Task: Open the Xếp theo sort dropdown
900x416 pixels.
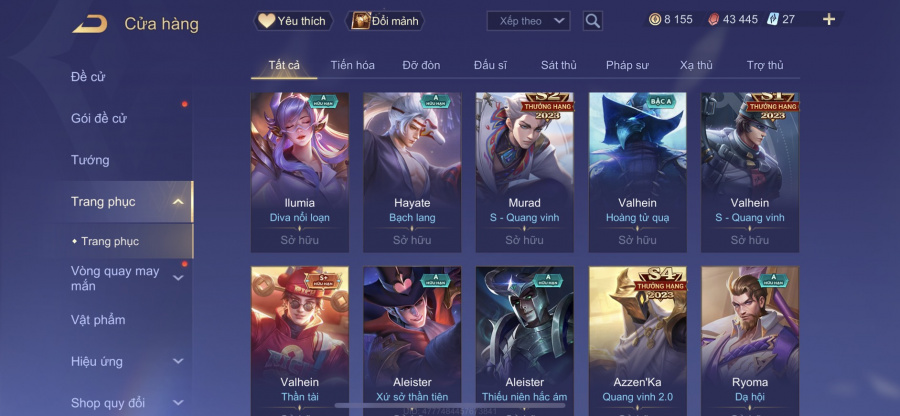Action: point(528,21)
